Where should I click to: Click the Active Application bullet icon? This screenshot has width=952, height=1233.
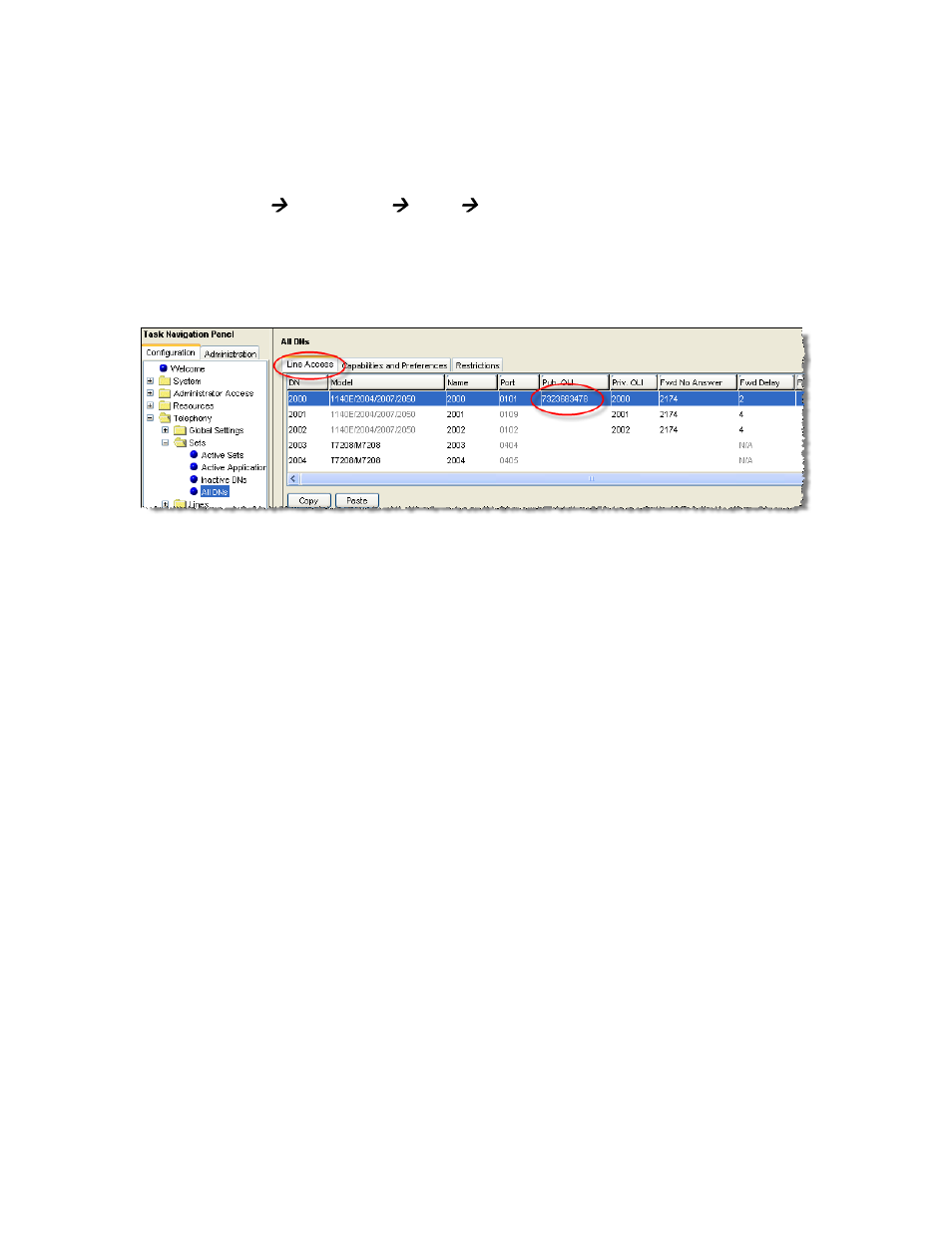click(194, 466)
